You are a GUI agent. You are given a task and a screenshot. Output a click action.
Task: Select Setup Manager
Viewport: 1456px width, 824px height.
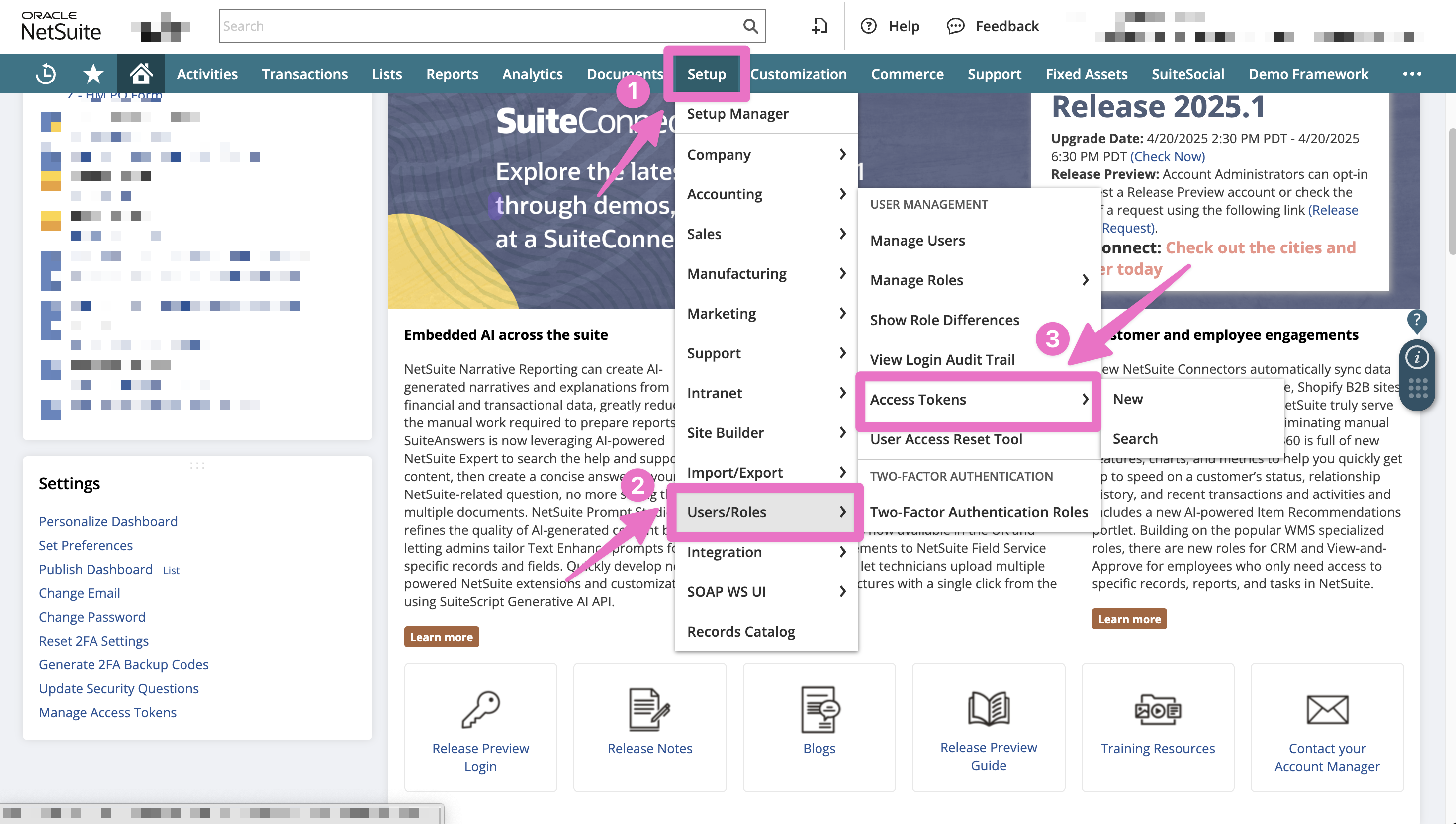pyautogui.click(x=766, y=114)
